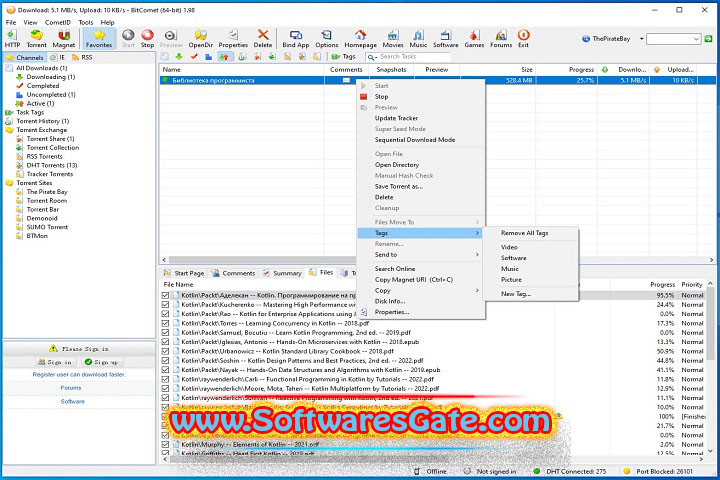The image size is (720, 480).
Task: Uncheck the Nayak Data Structures and Algorithms file
Action: tap(165, 370)
